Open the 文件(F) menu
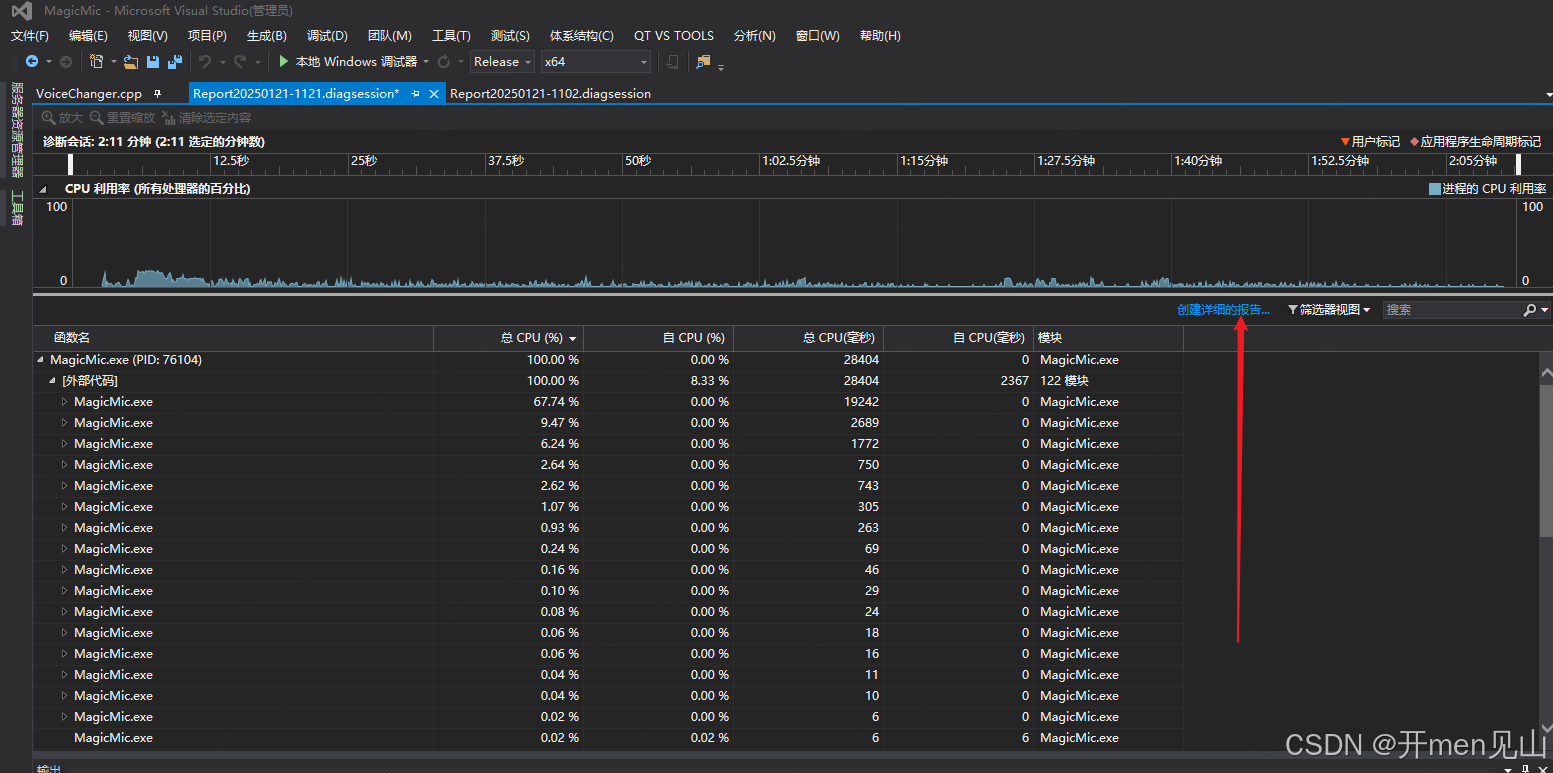The width and height of the screenshot is (1553, 773). (x=30, y=36)
